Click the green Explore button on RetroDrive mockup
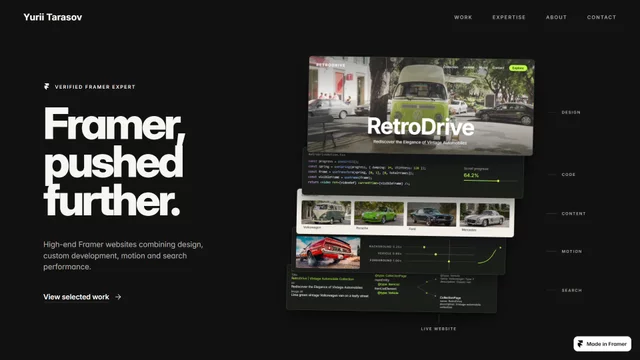The width and height of the screenshot is (640, 360). coord(518,68)
